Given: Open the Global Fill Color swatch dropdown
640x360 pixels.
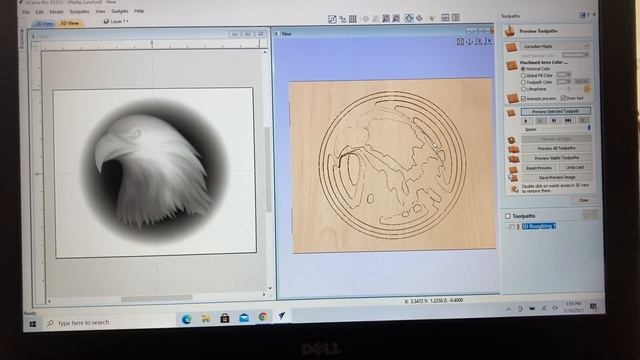Looking at the screenshot, I should click(x=564, y=75).
